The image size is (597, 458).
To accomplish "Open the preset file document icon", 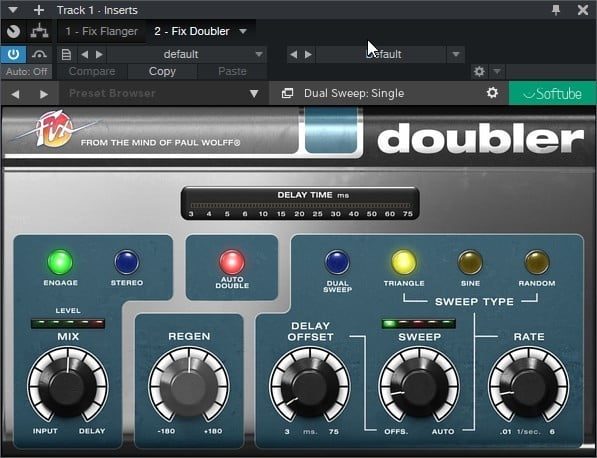I will (66, 54).
